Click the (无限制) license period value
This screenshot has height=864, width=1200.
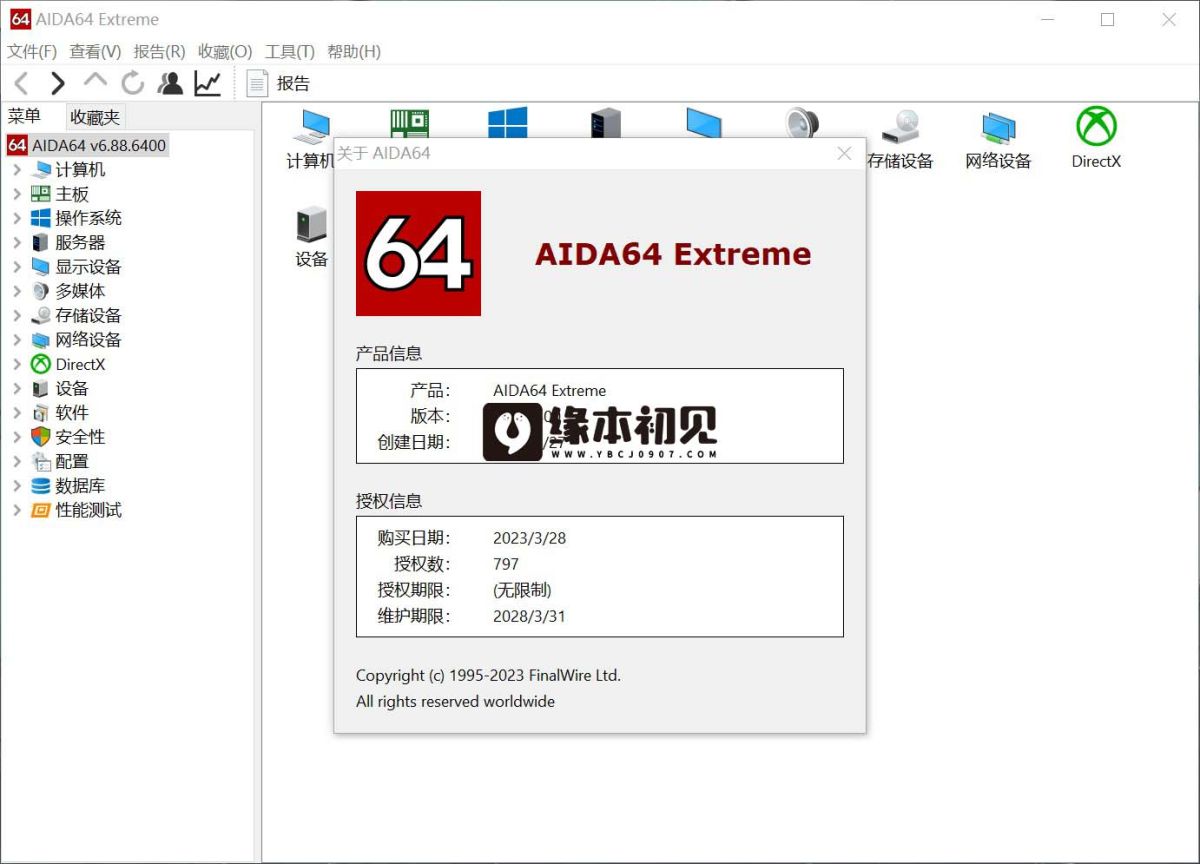522,590
